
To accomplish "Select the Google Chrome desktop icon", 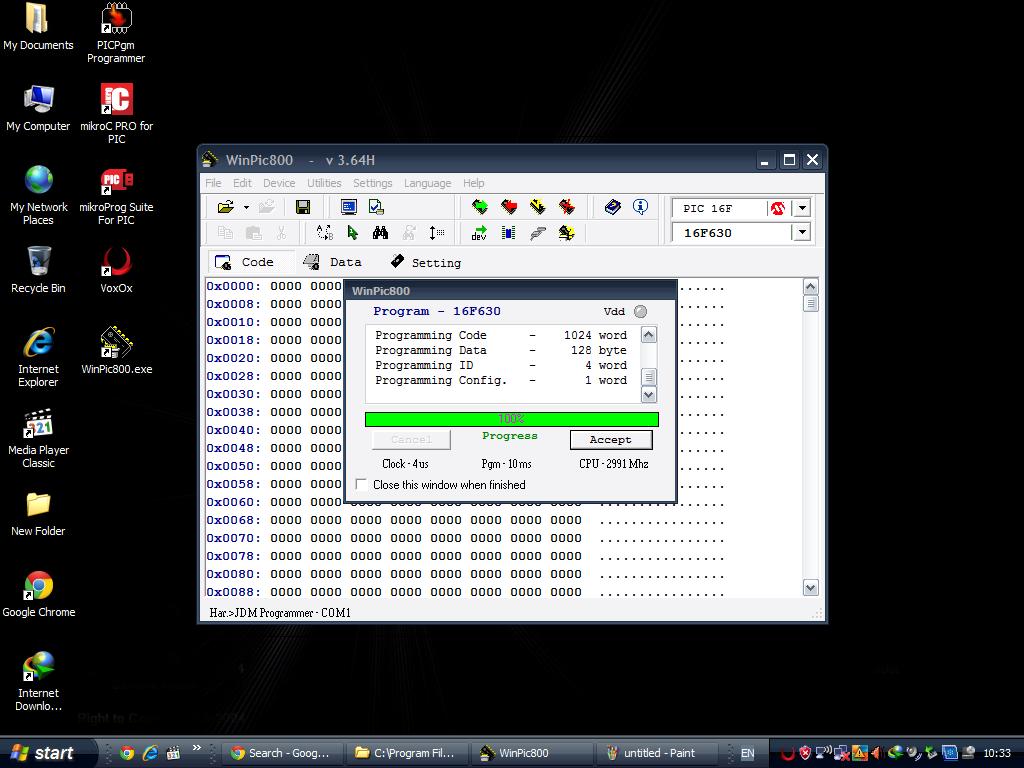I will 39,594.
